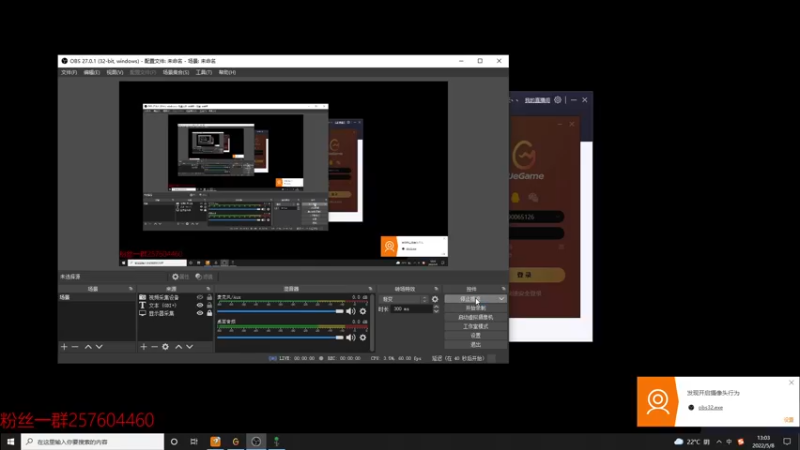
Task: Open the Windows action center notification icon
Action: [x=787, y=441]
